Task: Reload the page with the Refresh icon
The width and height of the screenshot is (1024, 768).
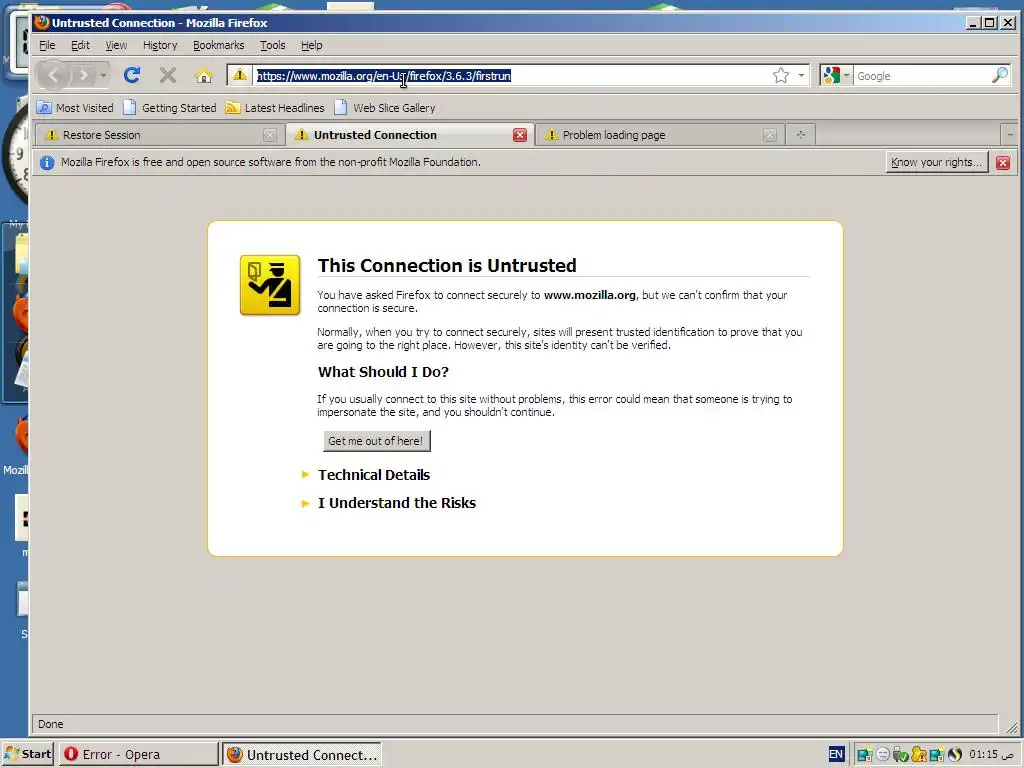Action: click(133, 76)
